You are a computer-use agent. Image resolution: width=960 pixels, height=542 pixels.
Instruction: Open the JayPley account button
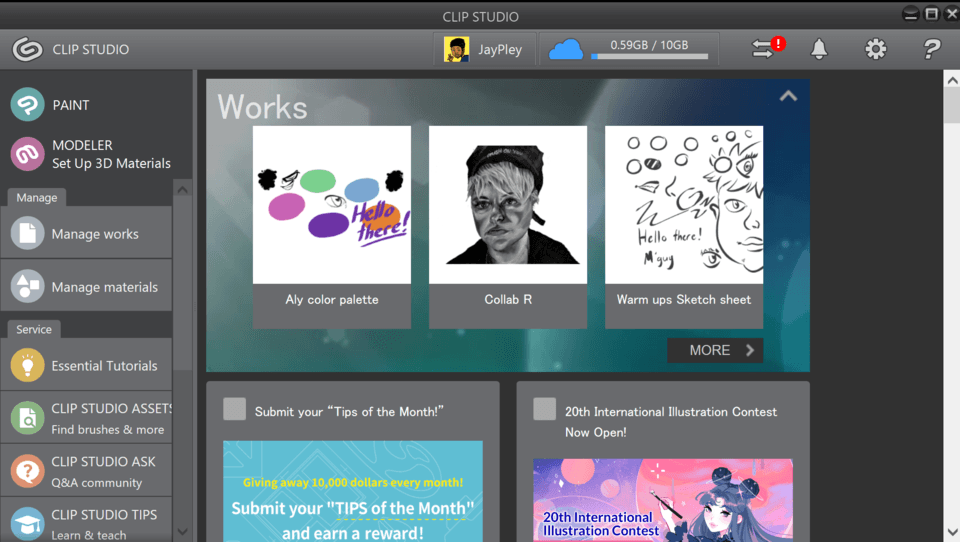point(485,49)
